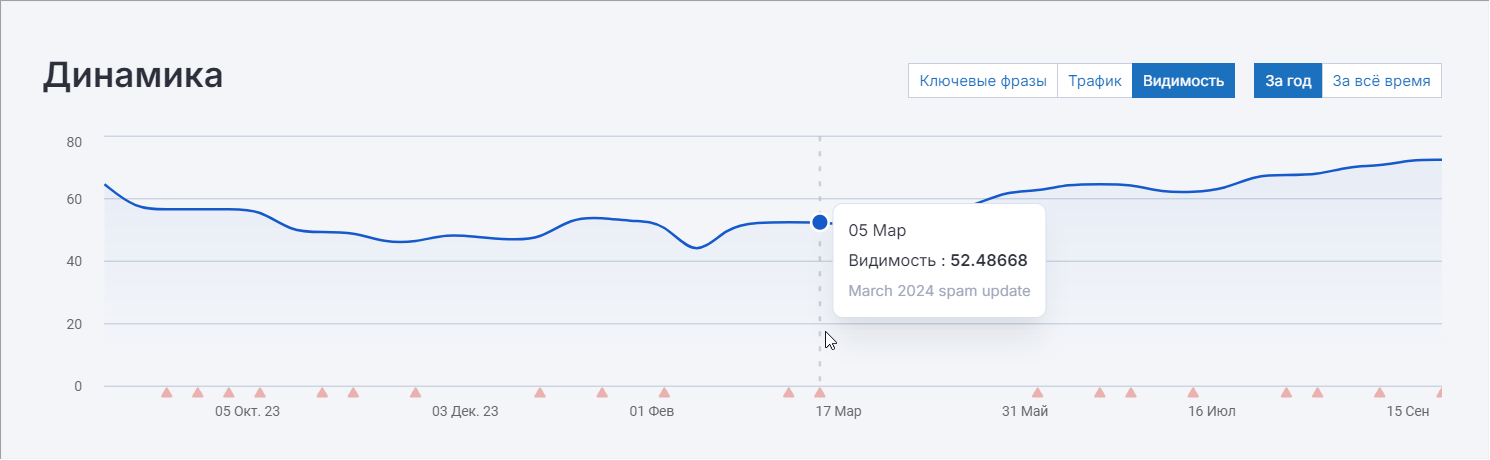Click the 17 Мар x-axis label
This screenshot has width=1490, height=460.
coord(837,411)
